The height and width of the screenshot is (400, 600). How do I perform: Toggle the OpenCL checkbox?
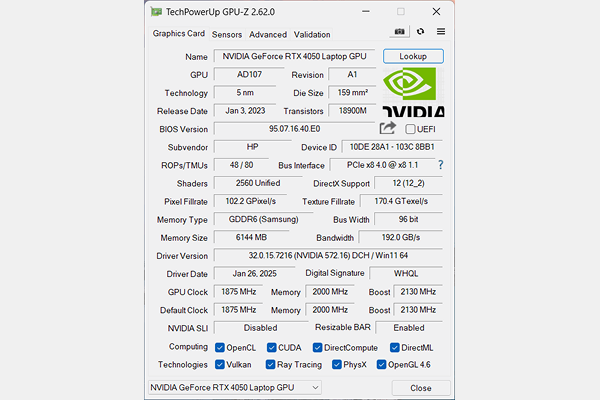coord(220,348)
